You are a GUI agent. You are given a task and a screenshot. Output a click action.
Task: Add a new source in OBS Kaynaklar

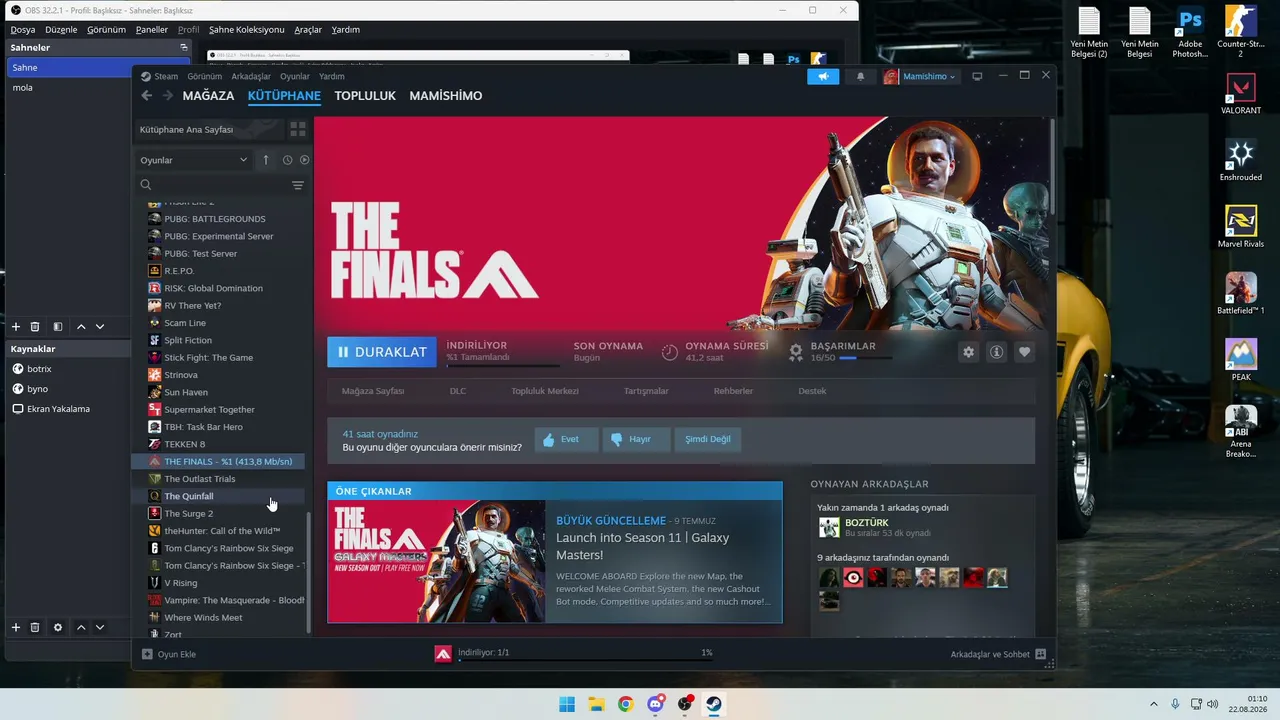[x=16, y=627]
